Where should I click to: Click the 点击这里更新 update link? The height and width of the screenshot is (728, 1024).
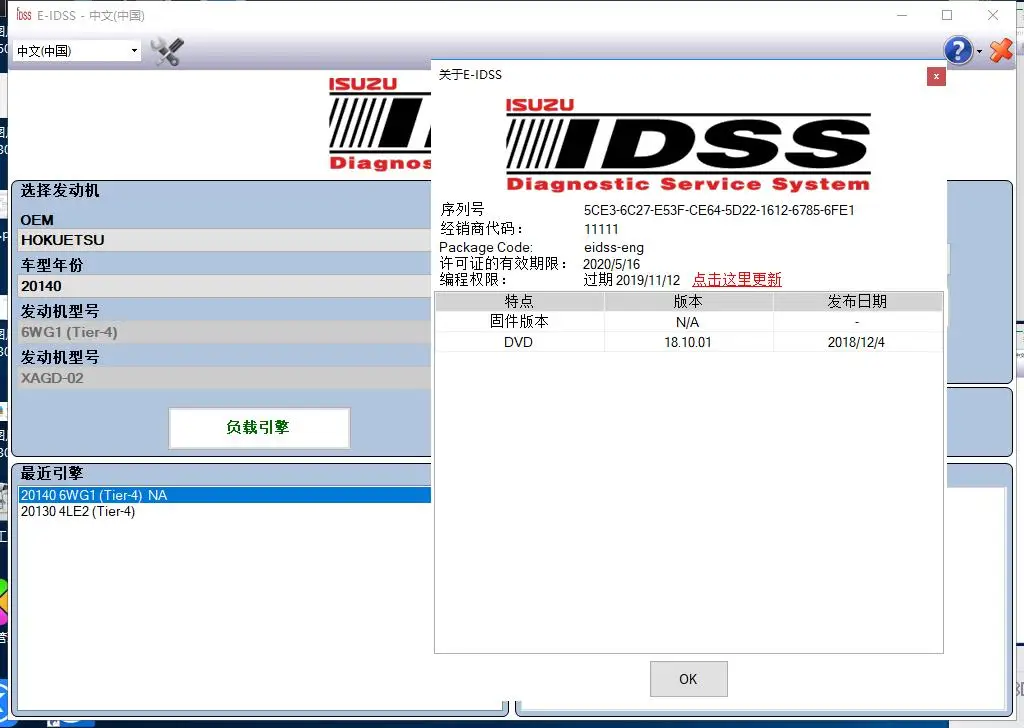pos(737,279)
